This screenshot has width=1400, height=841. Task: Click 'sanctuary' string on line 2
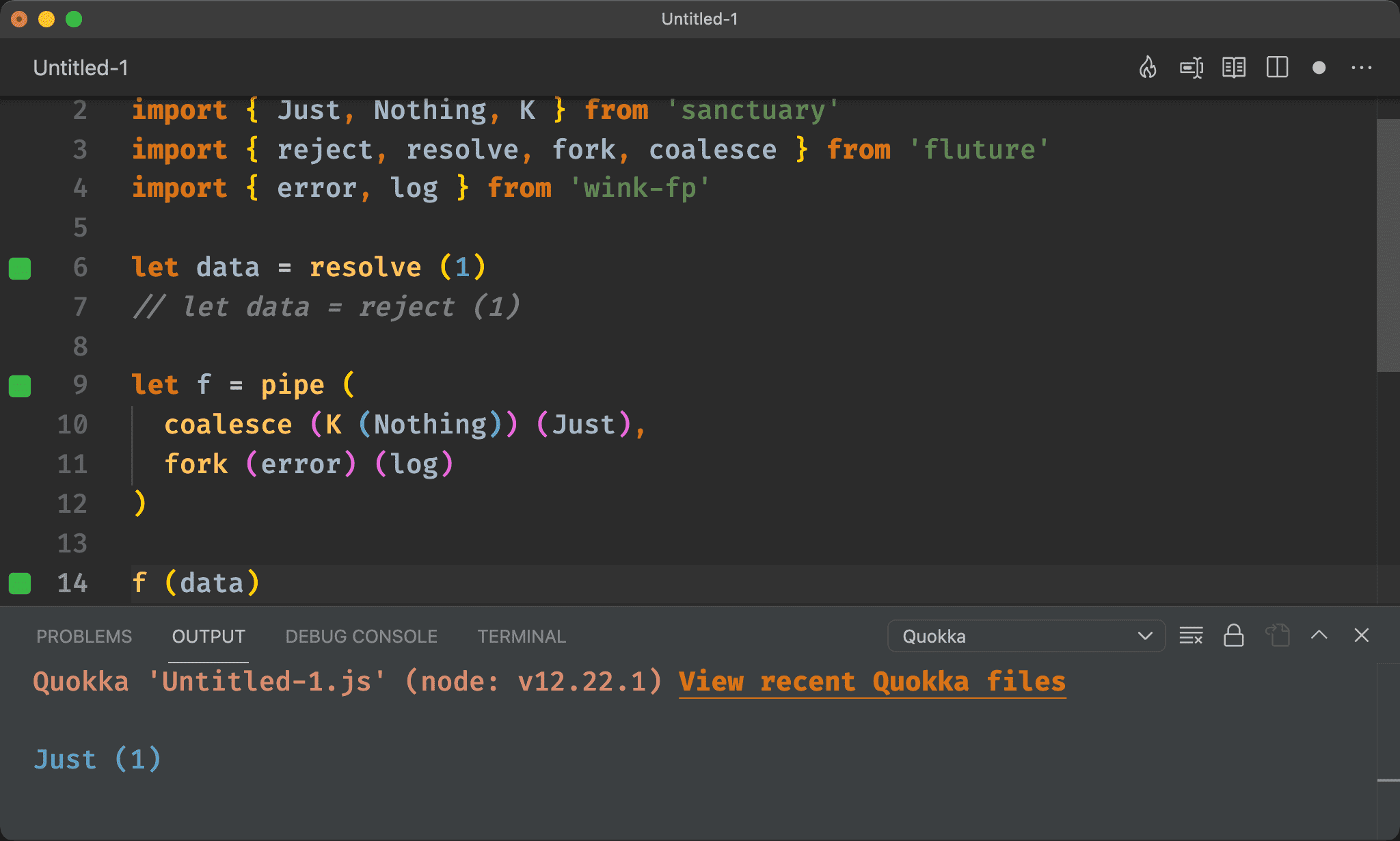pos(753,110)
